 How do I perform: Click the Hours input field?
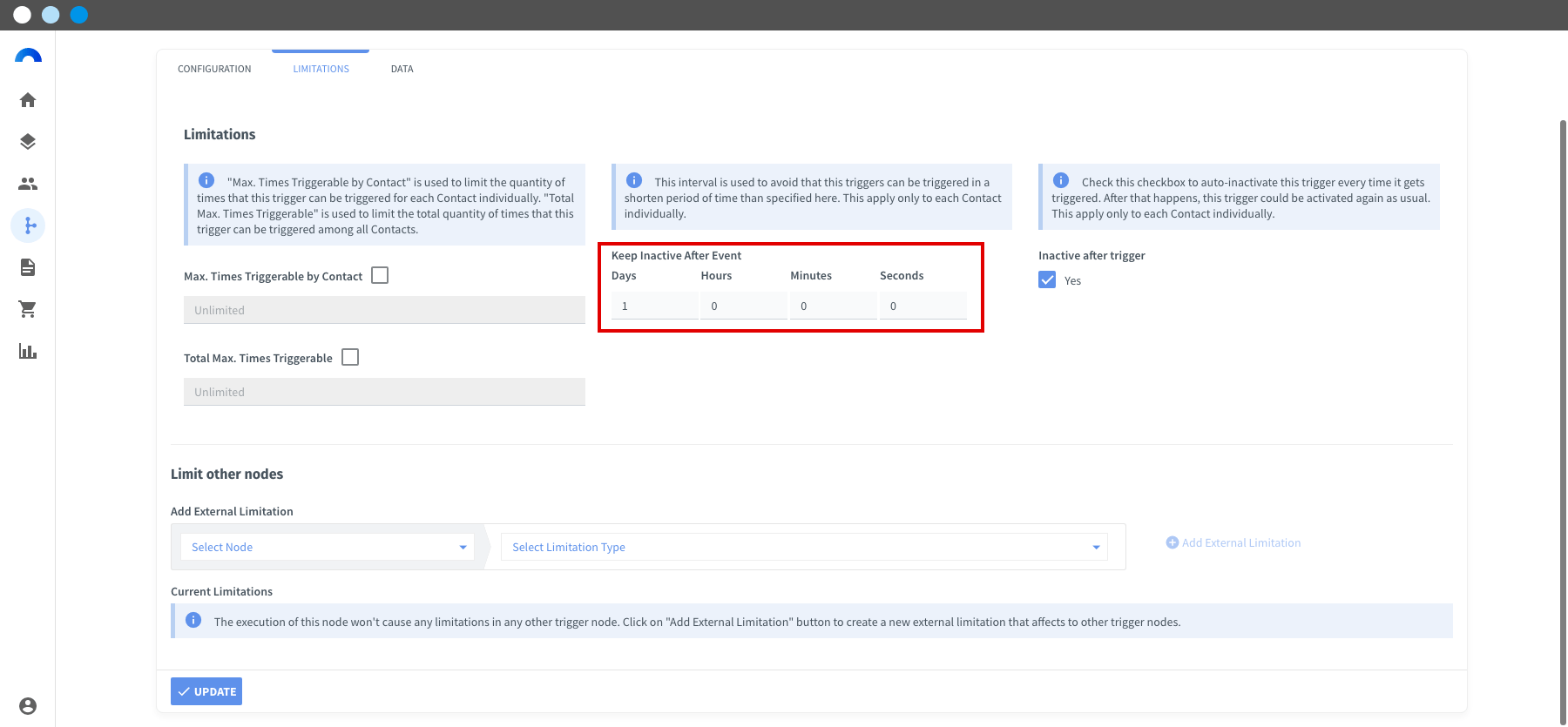tap(744, 306)
